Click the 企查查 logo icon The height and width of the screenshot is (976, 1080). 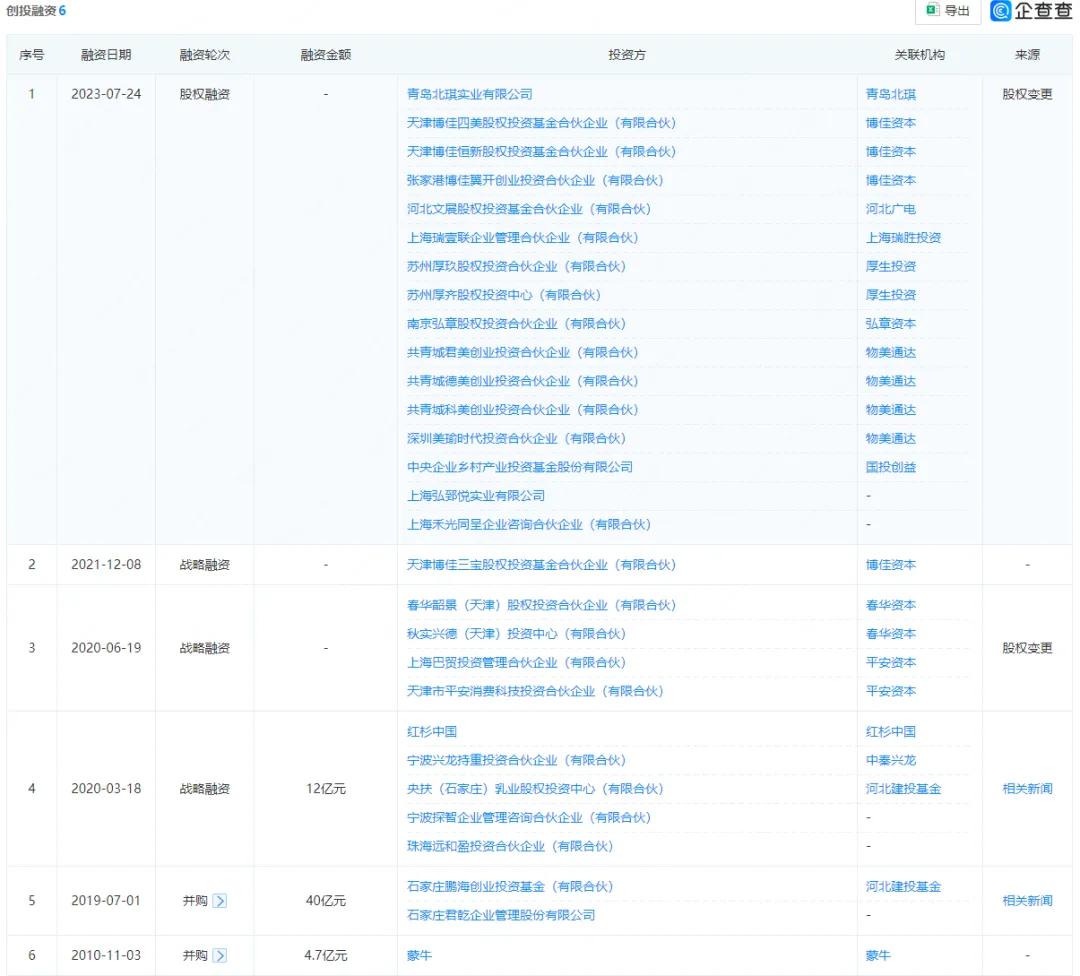coord(1001,11)
